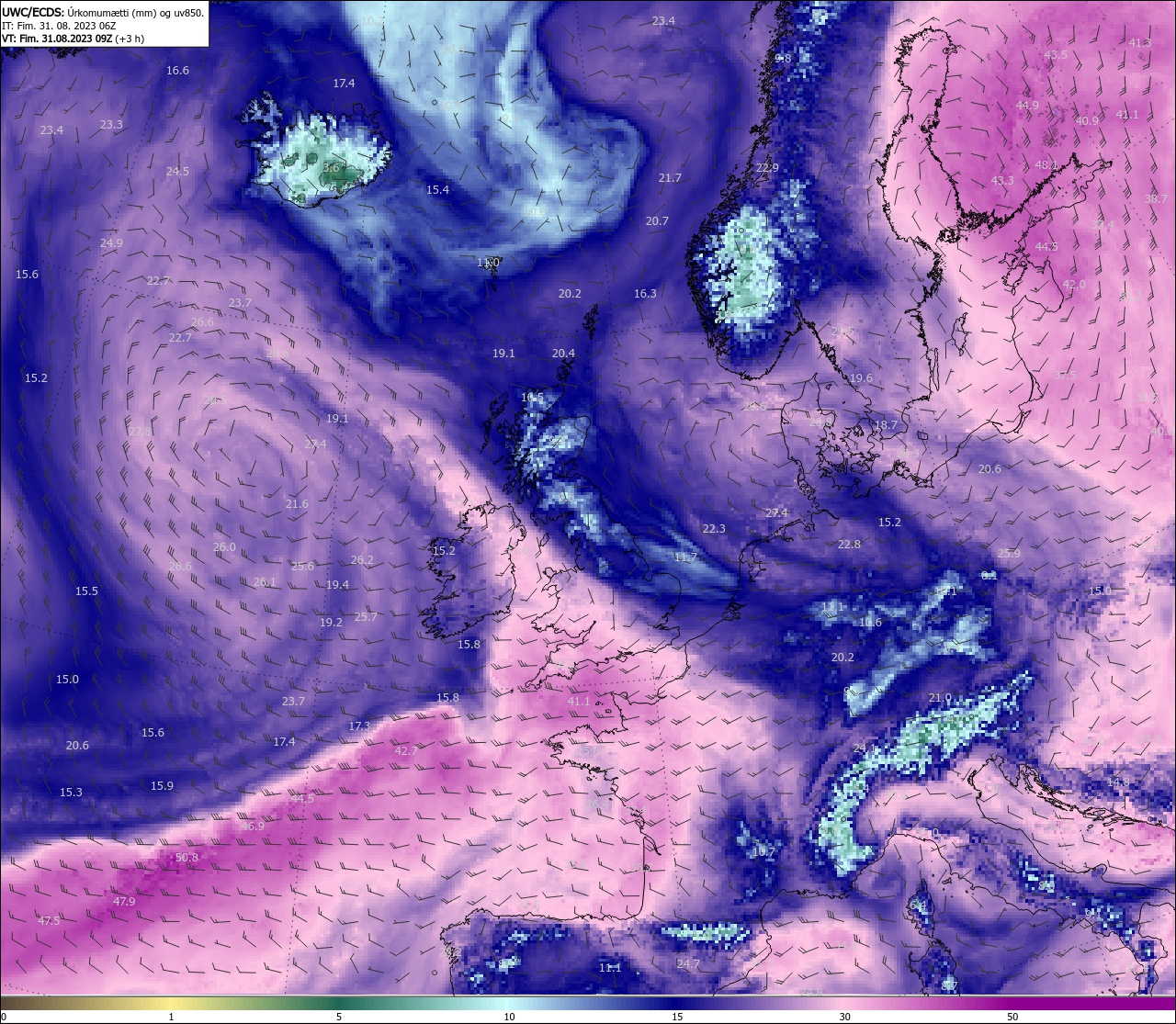Image resolution: width=1176 pixels, height=1024 pixels.
Task: Click the 11.0 value near the Faroe Islands
Action: (488, 263)
